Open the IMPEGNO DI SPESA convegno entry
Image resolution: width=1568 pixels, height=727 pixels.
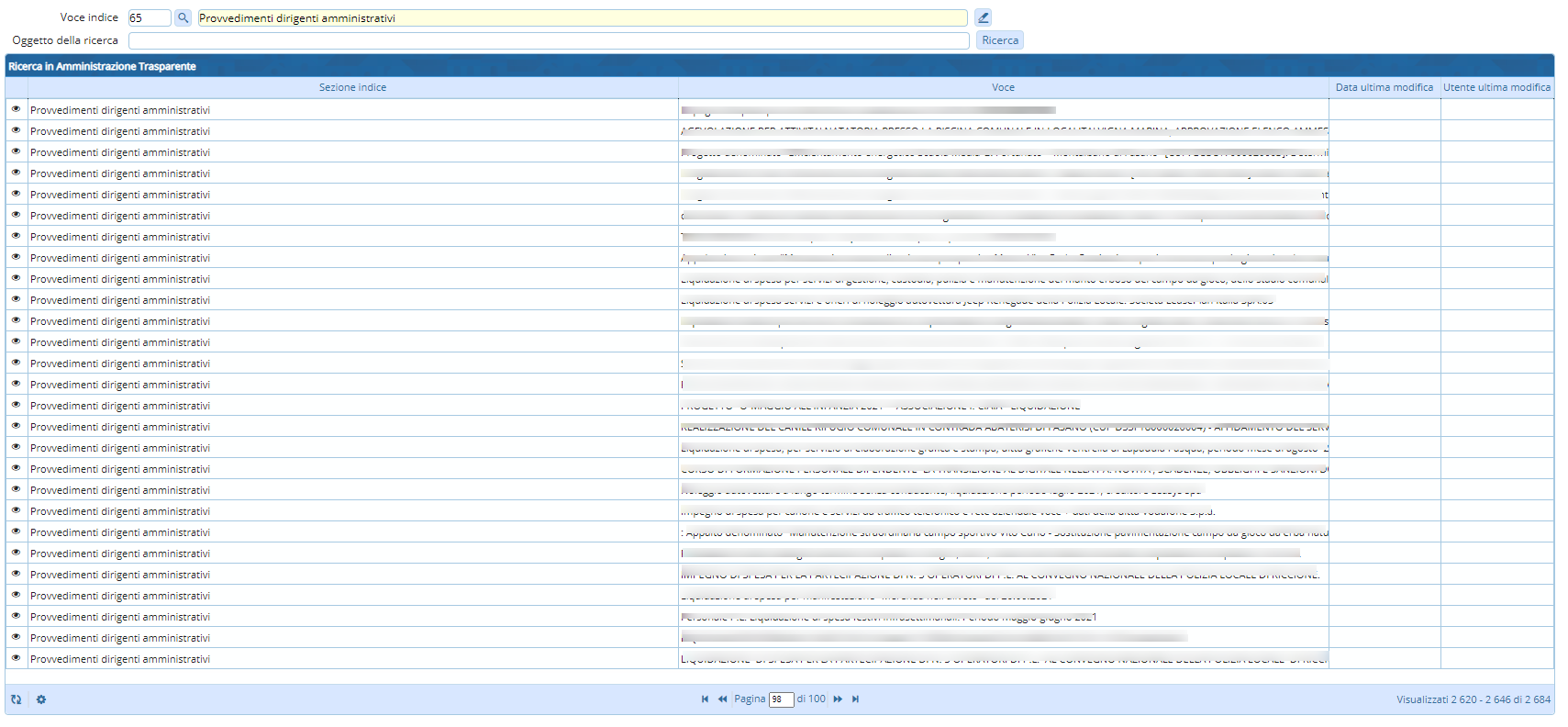[1000, 575]
